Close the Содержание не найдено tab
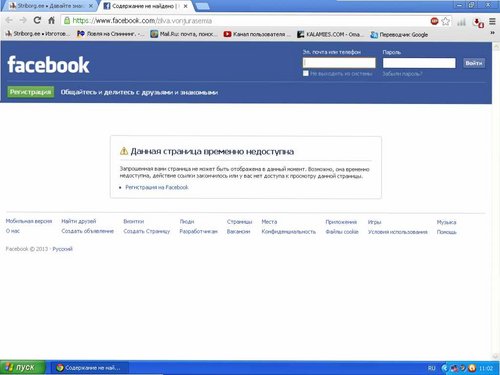Viewport: 500px width, 375px height. pos(185,6)
